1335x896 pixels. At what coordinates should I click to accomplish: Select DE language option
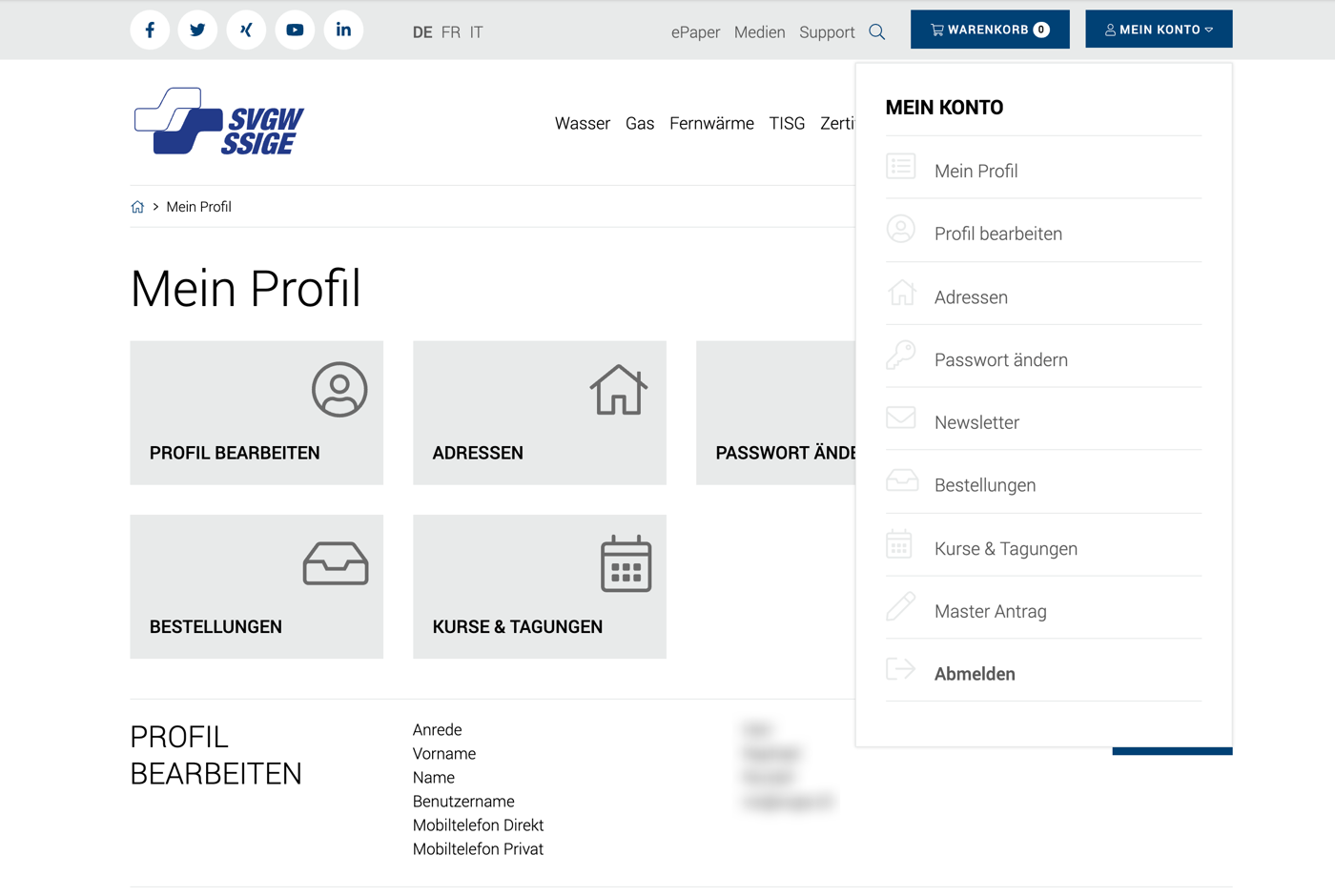click(x=422, y=32)
